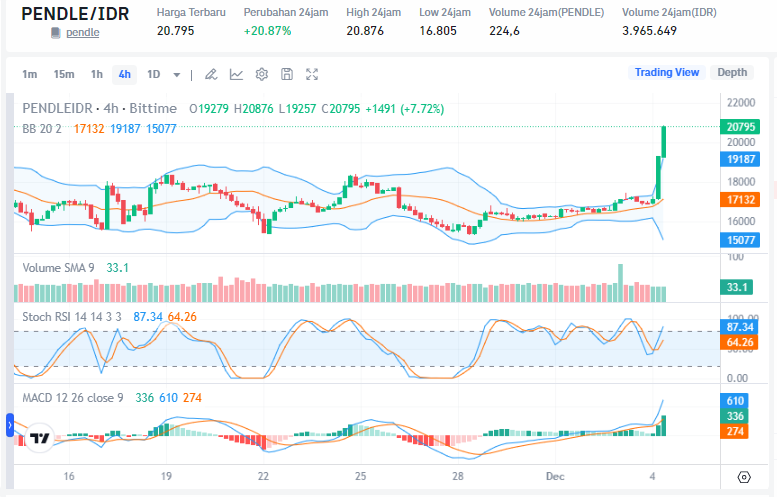777x497 pixels.
Task: Click the latest tall green candle
Action: (664, 142)
